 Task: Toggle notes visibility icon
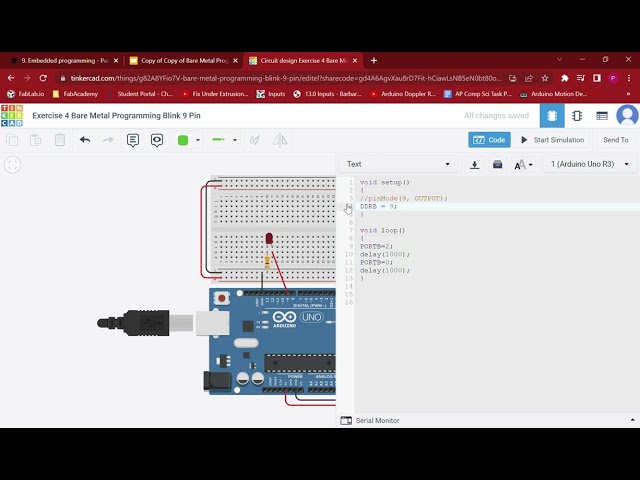157,140
